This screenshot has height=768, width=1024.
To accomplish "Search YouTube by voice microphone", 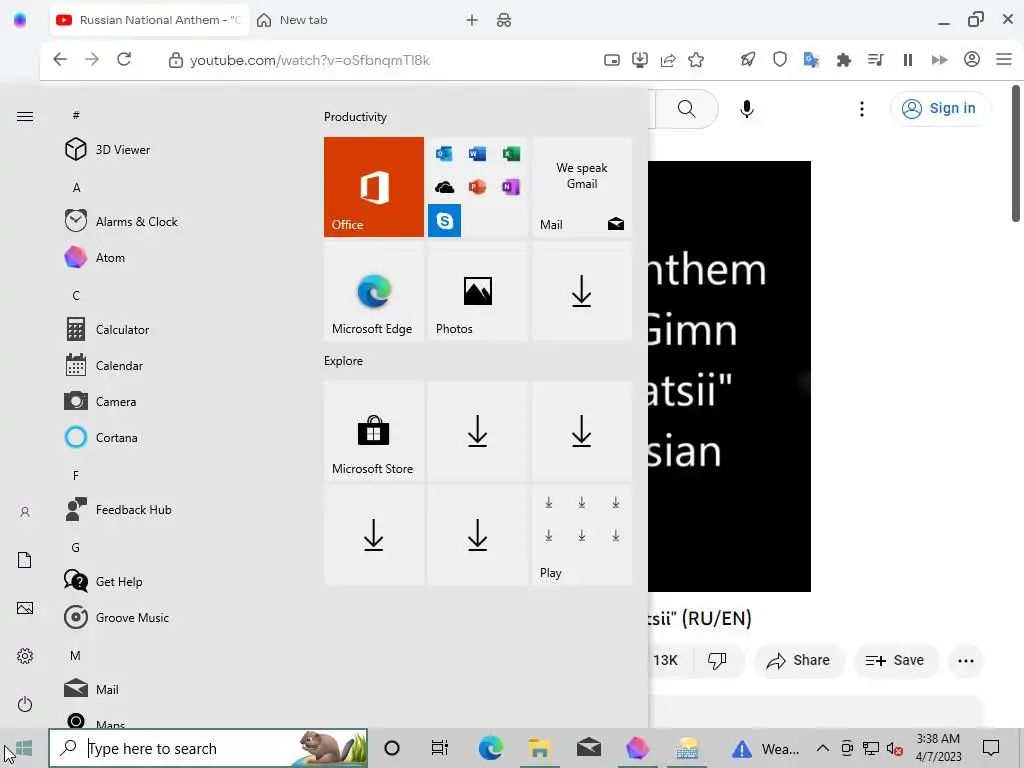I will (x=747, y=108).
